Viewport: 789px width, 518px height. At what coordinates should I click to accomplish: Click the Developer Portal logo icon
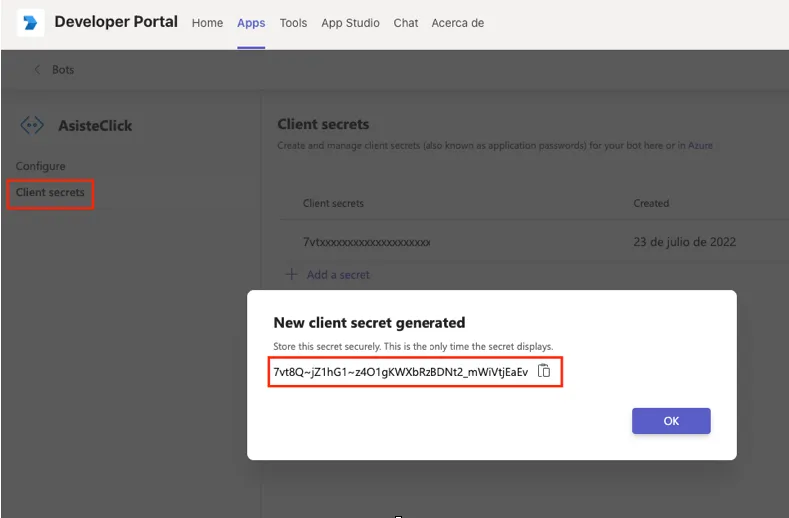click(x=30, y=23)
